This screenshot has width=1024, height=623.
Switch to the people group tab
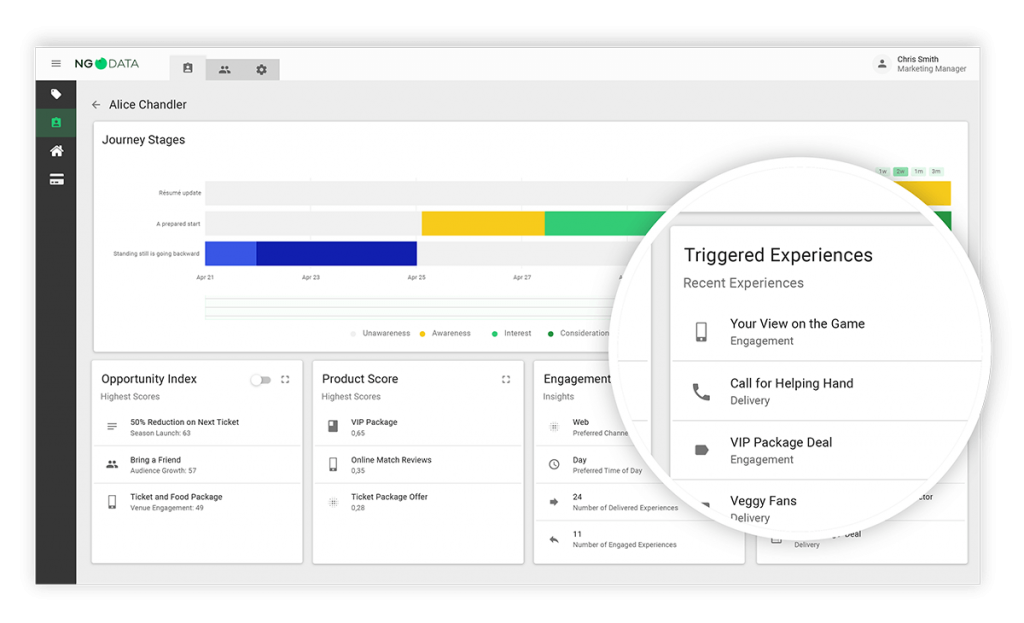tap(225, 69)
